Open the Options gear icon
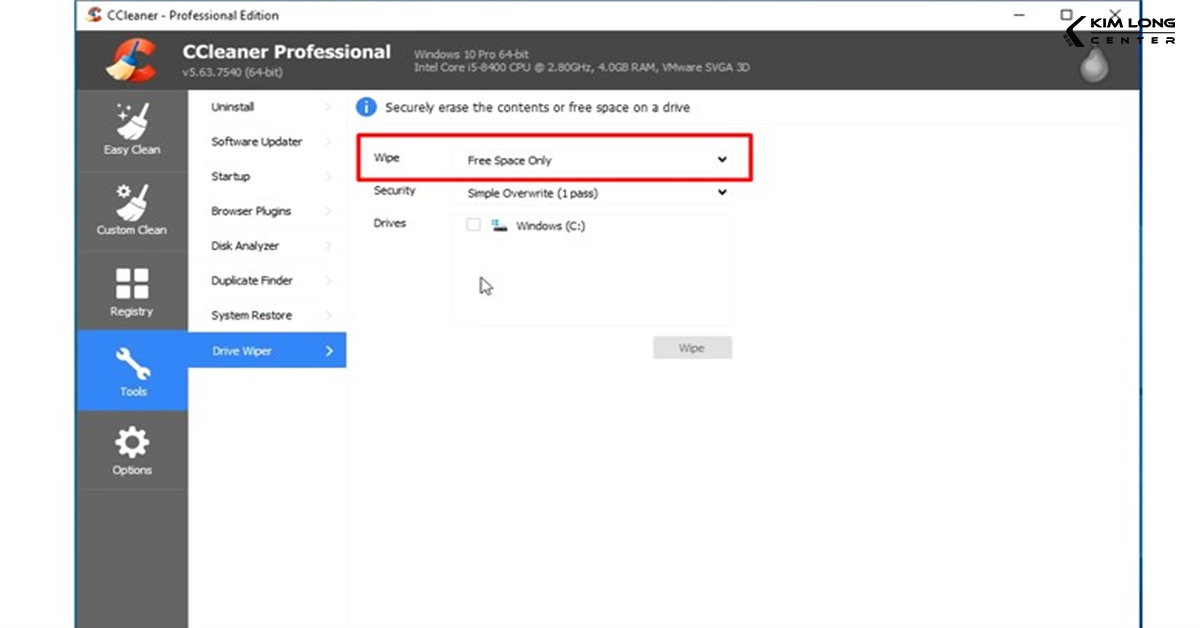The image size is (1200, 628). tap(131, 443)
